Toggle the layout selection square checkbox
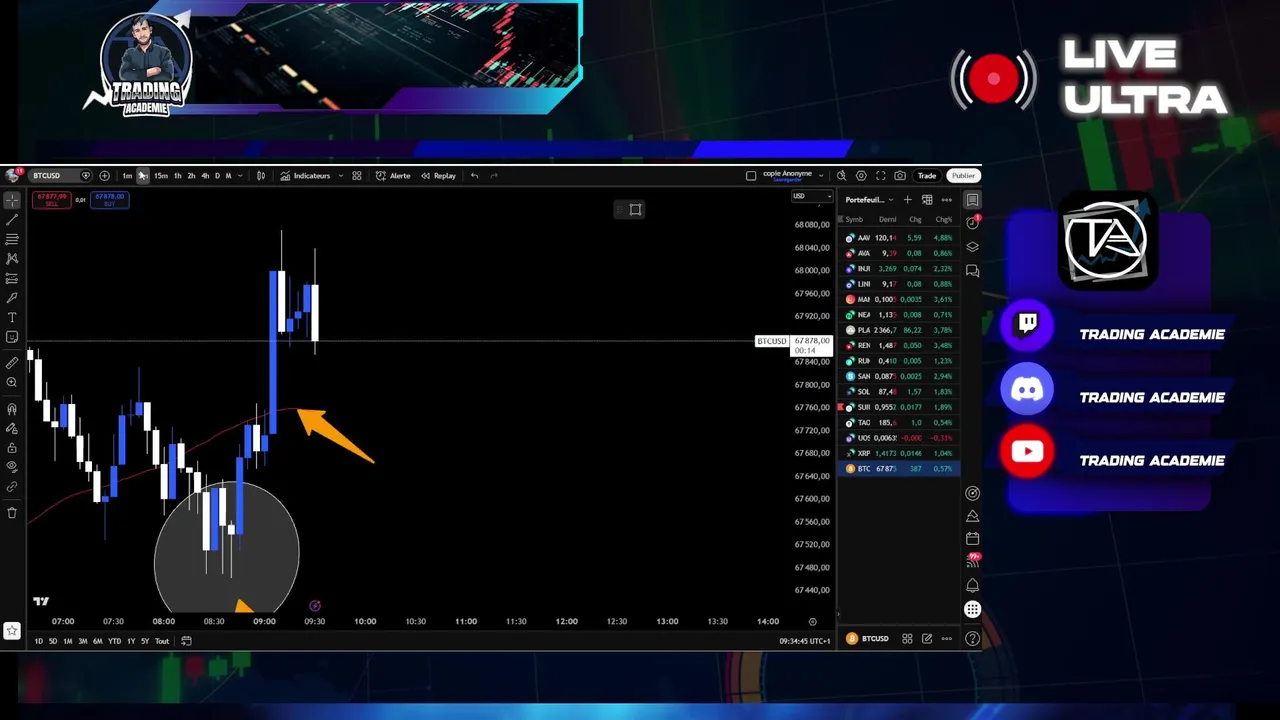This screenshot has height=720, width=1280. point(751,176)
